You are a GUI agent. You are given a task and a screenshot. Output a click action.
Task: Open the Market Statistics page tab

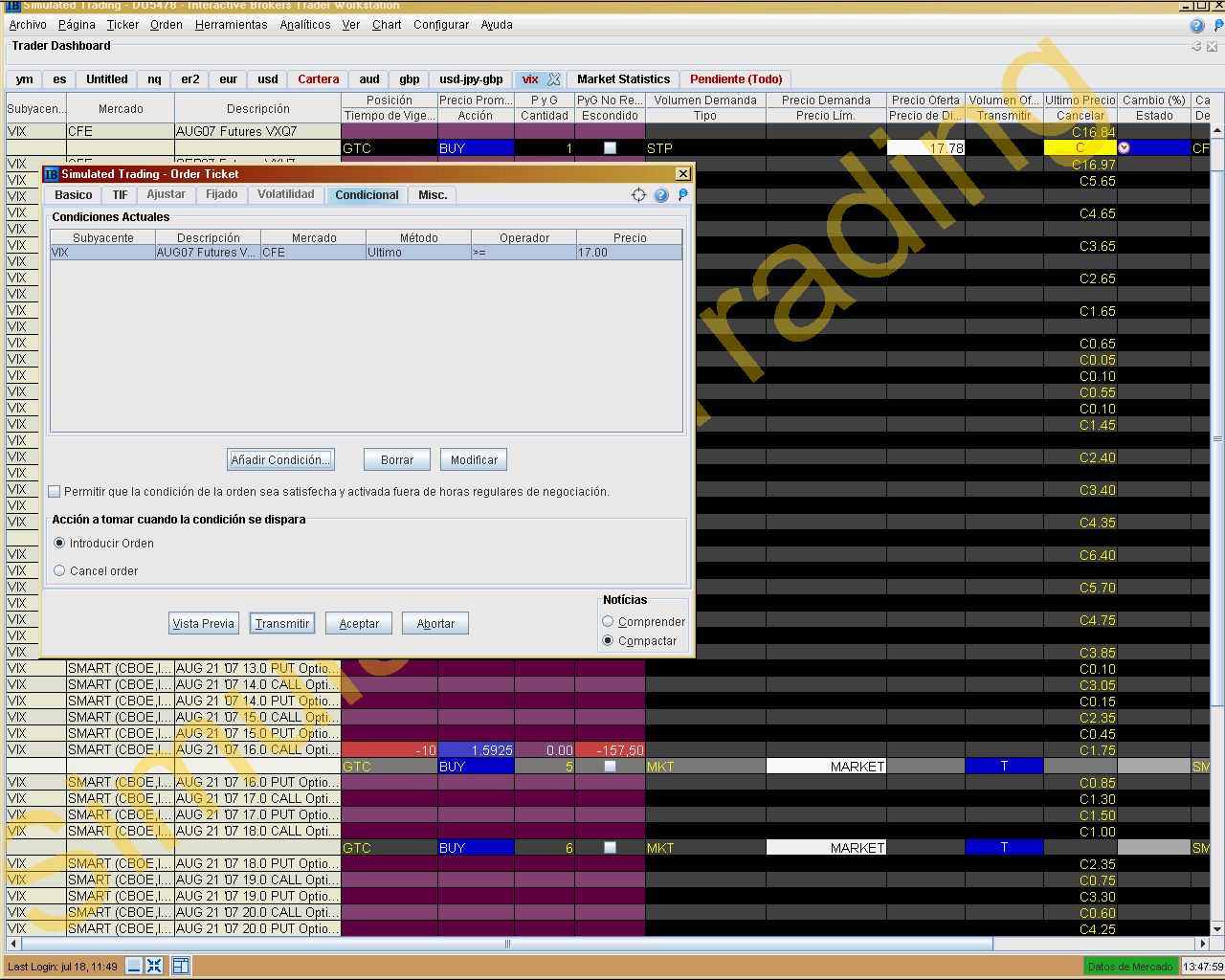click(x=623, y=79)
